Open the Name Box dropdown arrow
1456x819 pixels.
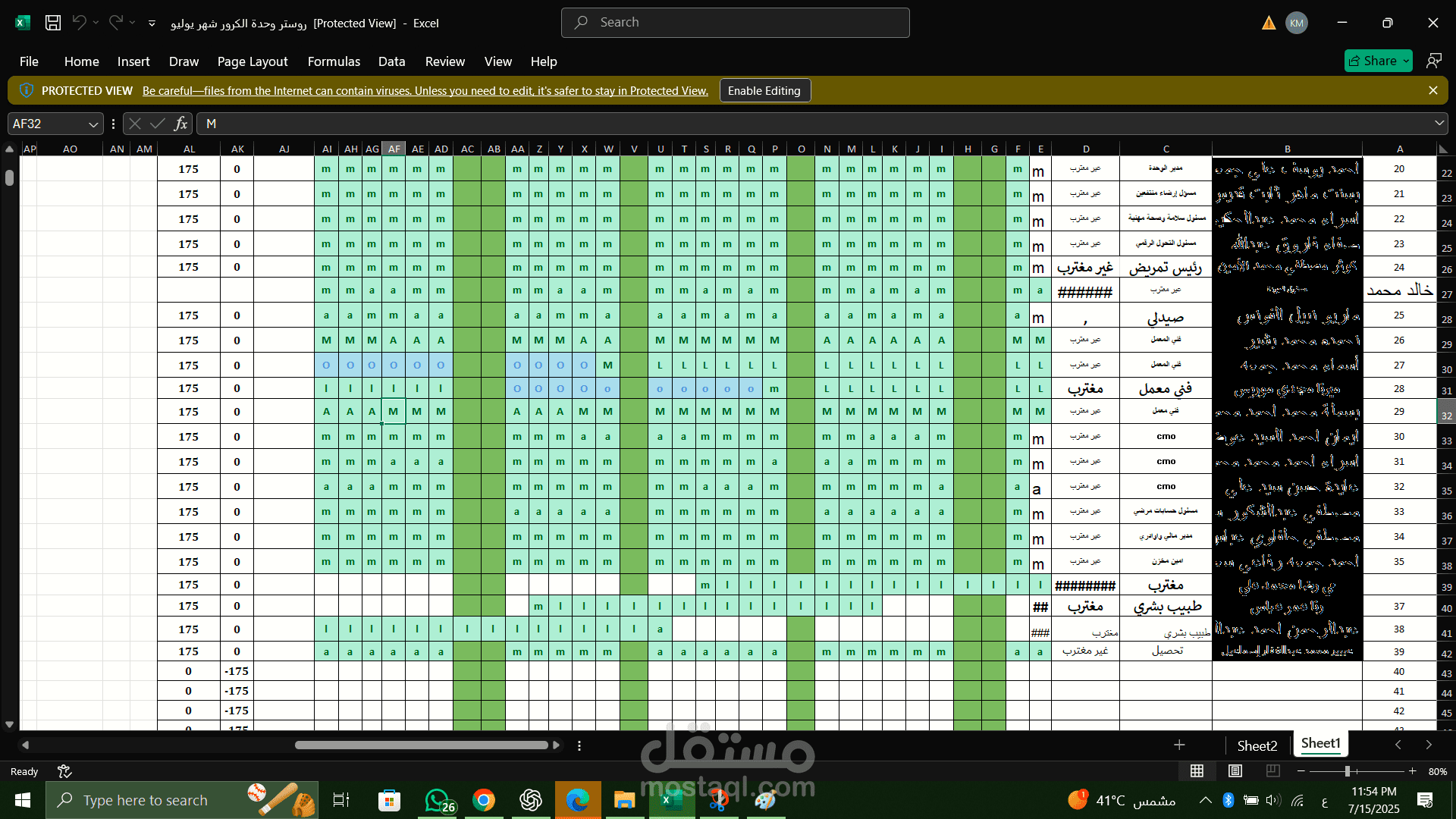coord(93,124)
